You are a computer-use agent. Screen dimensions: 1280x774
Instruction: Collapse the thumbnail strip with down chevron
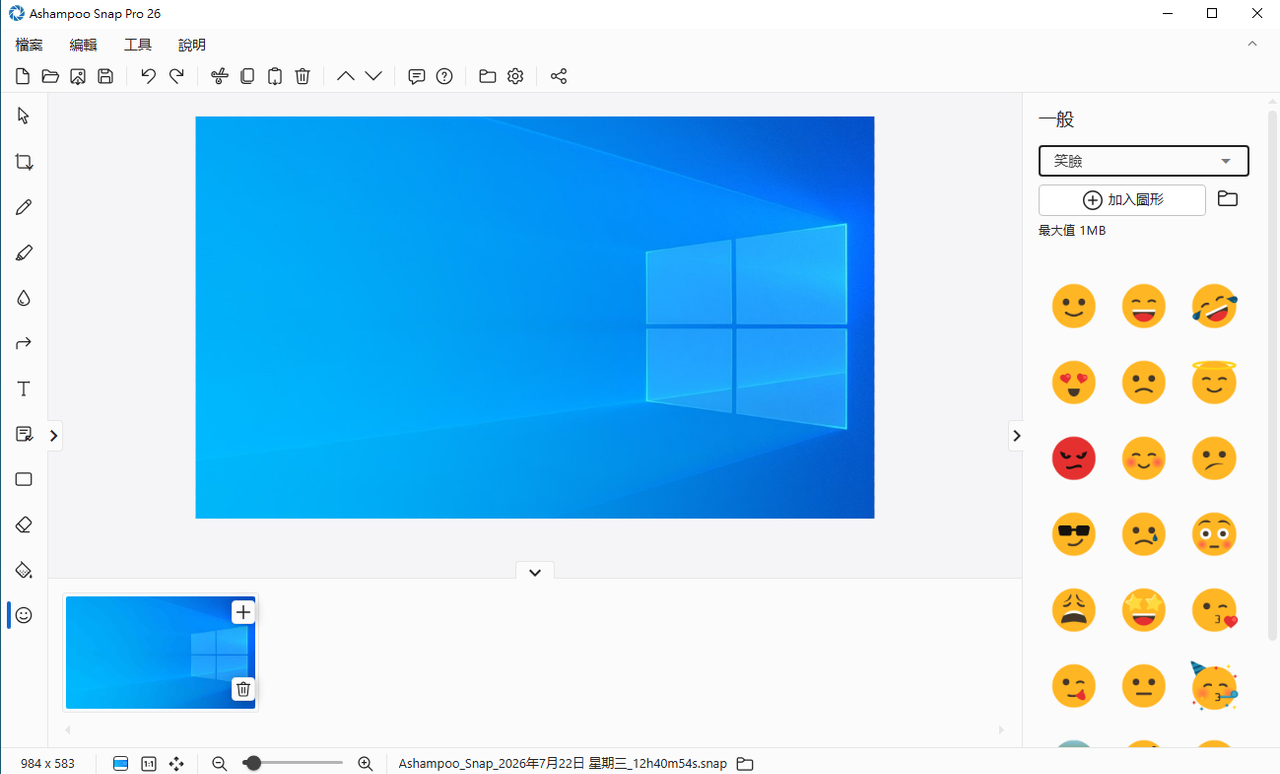pos(535,572)
